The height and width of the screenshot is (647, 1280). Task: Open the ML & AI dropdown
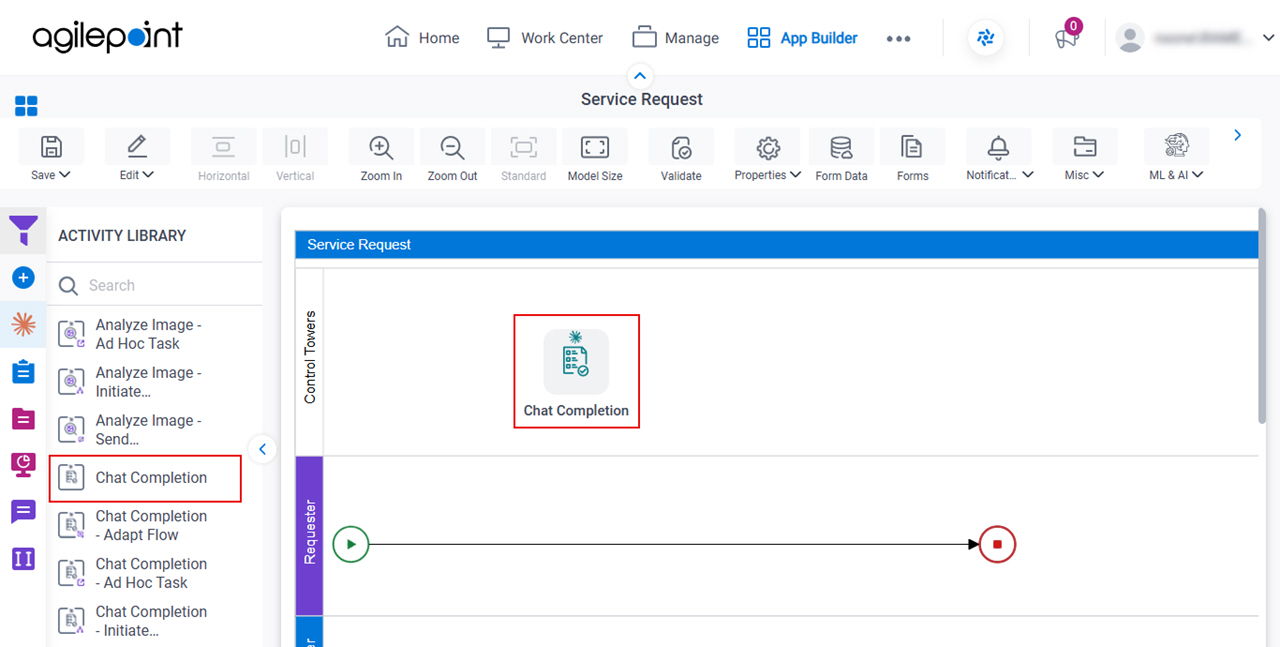click(1176, 157)
